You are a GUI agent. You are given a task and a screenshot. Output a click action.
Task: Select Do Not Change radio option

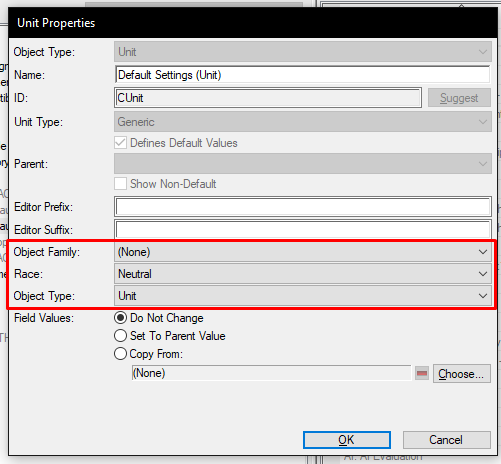click(x=120, y=318)
